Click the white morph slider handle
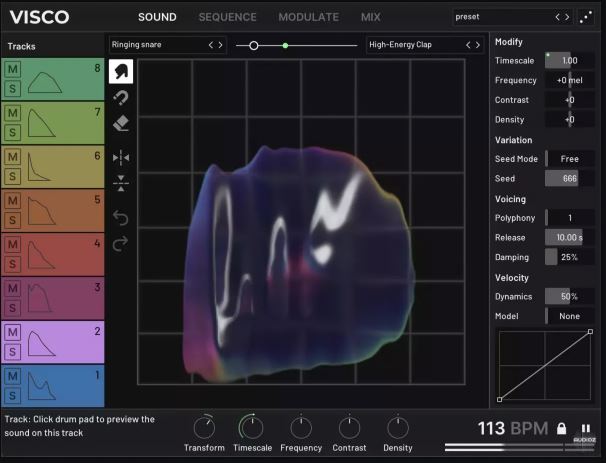This screenshot has width=606, height=463. (x=254, y=46)
